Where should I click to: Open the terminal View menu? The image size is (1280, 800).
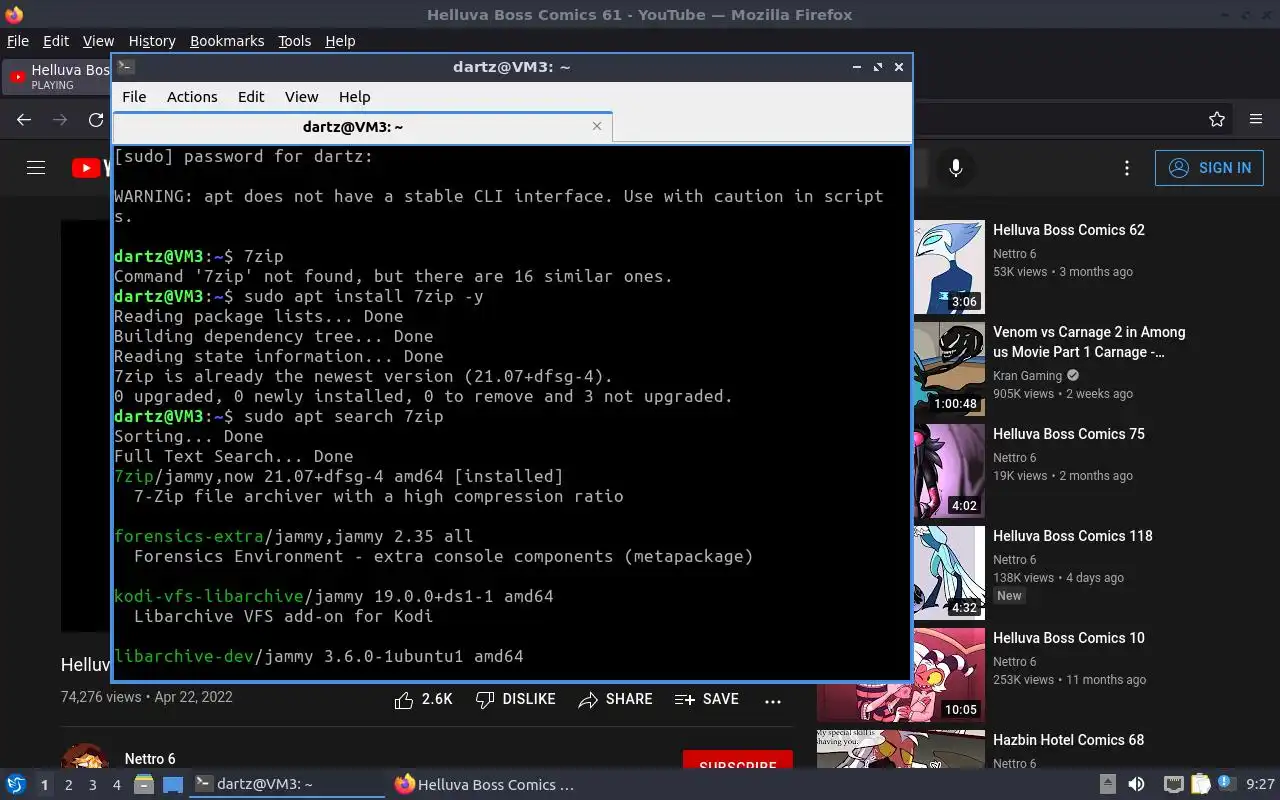pos(301,97)
